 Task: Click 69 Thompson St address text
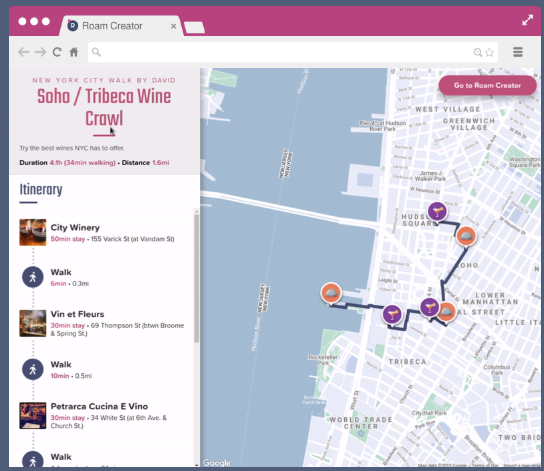pos(117,329)
